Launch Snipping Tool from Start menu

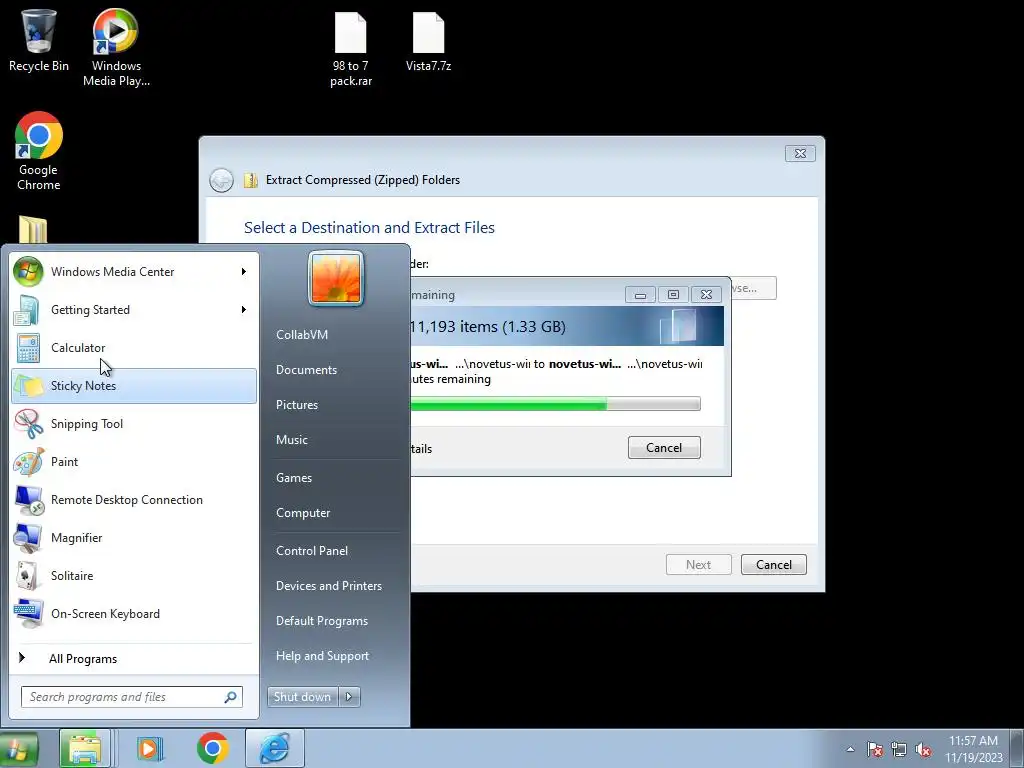[x=134, y=424]
